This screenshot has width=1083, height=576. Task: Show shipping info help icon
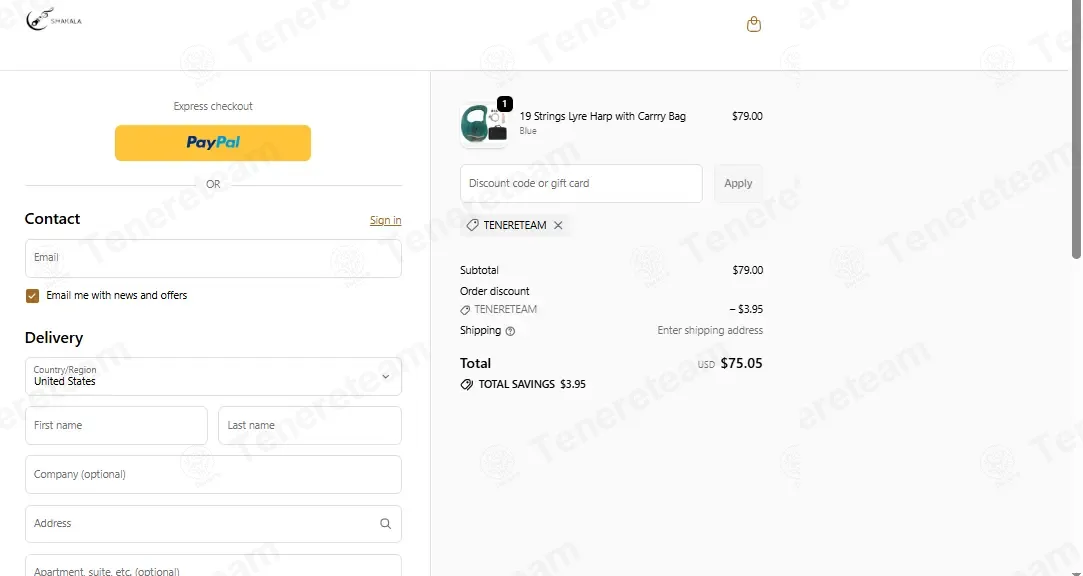pos(510,331)
